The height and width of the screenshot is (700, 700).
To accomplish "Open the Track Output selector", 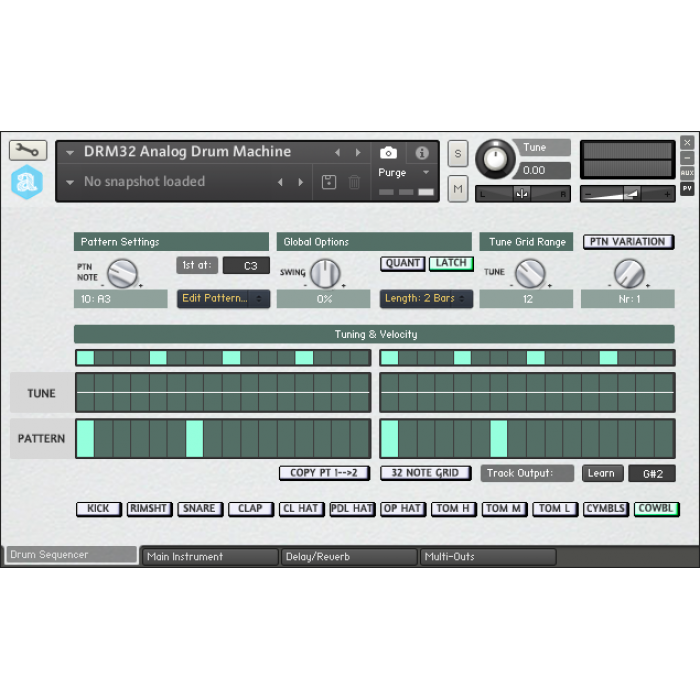I will (x=527, y=473).
